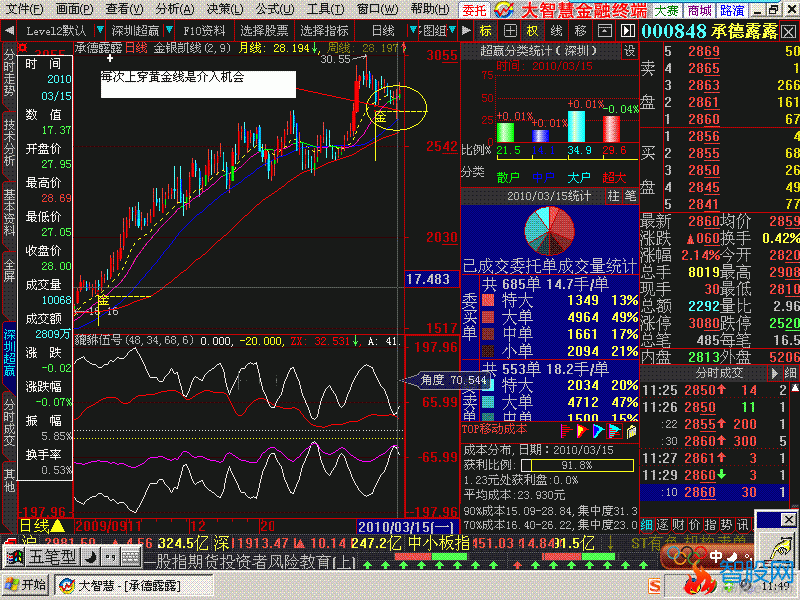The height and width of the screenshot is (600, 800).
Task: Click the 选择指标 button
Action: tap(324, 31)
